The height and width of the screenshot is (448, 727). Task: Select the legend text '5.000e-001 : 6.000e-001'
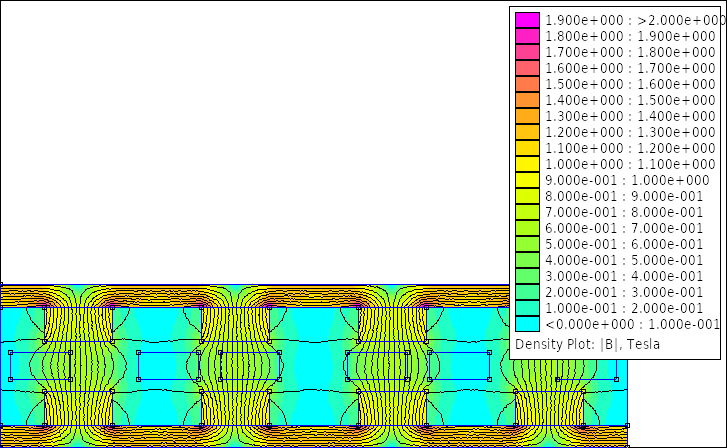[624, 244]
